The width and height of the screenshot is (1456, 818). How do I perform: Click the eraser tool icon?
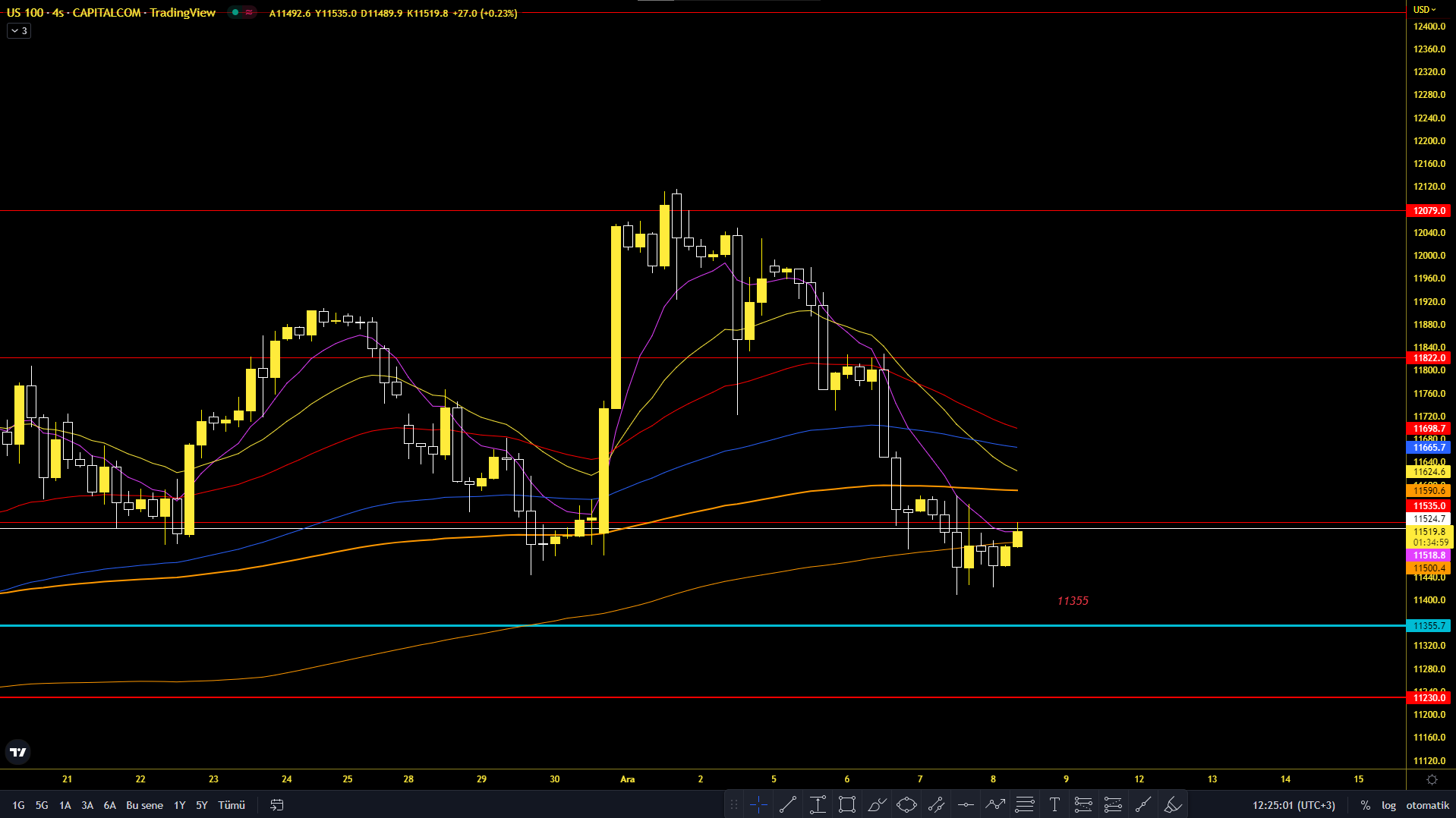(x=1173, y=805)
